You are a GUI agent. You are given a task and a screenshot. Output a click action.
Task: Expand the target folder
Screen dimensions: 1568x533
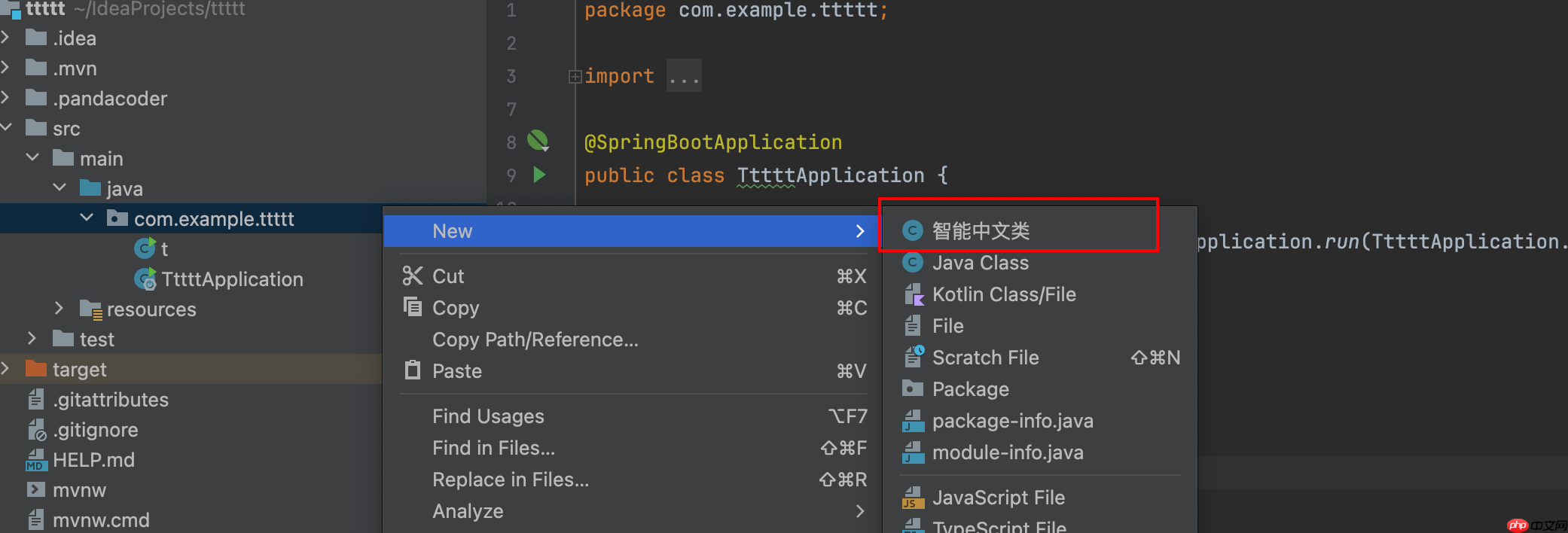click(x=6, y=369)
